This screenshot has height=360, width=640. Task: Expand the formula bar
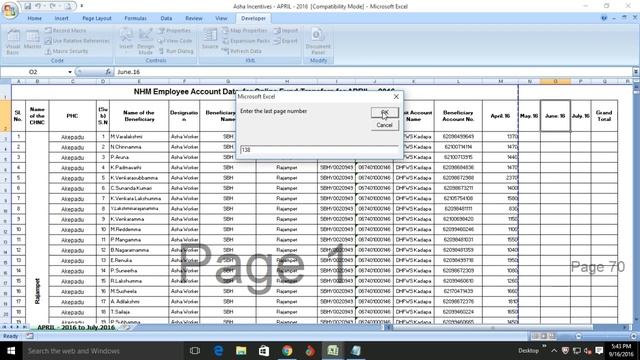(x=636, y=72)
